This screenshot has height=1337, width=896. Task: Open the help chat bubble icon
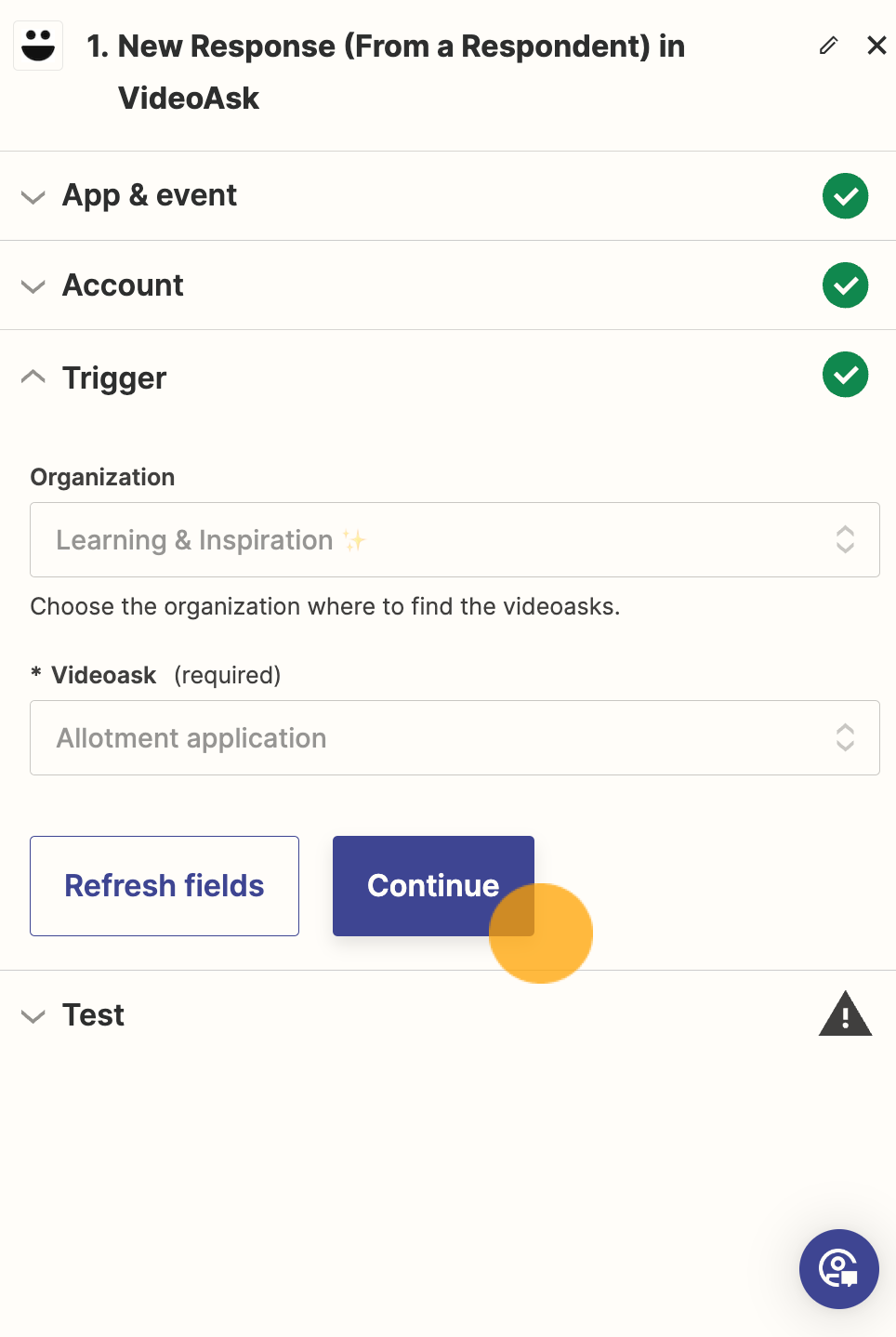coord(839,1269)
